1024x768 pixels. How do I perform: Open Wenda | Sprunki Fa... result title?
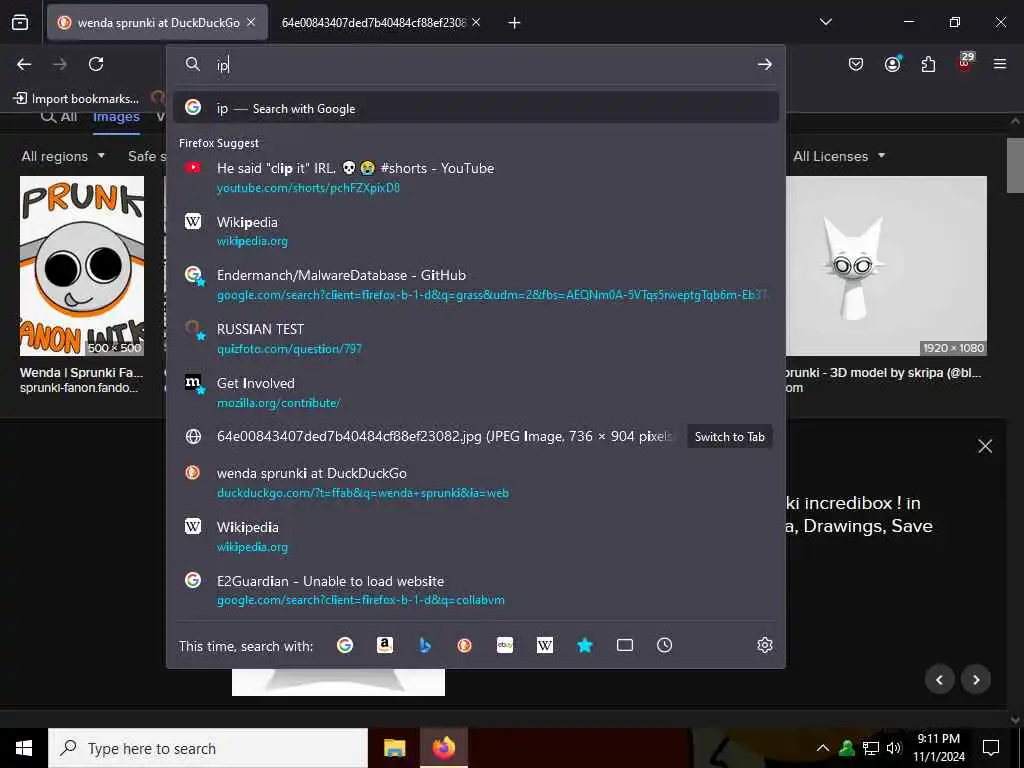[81, 372]
